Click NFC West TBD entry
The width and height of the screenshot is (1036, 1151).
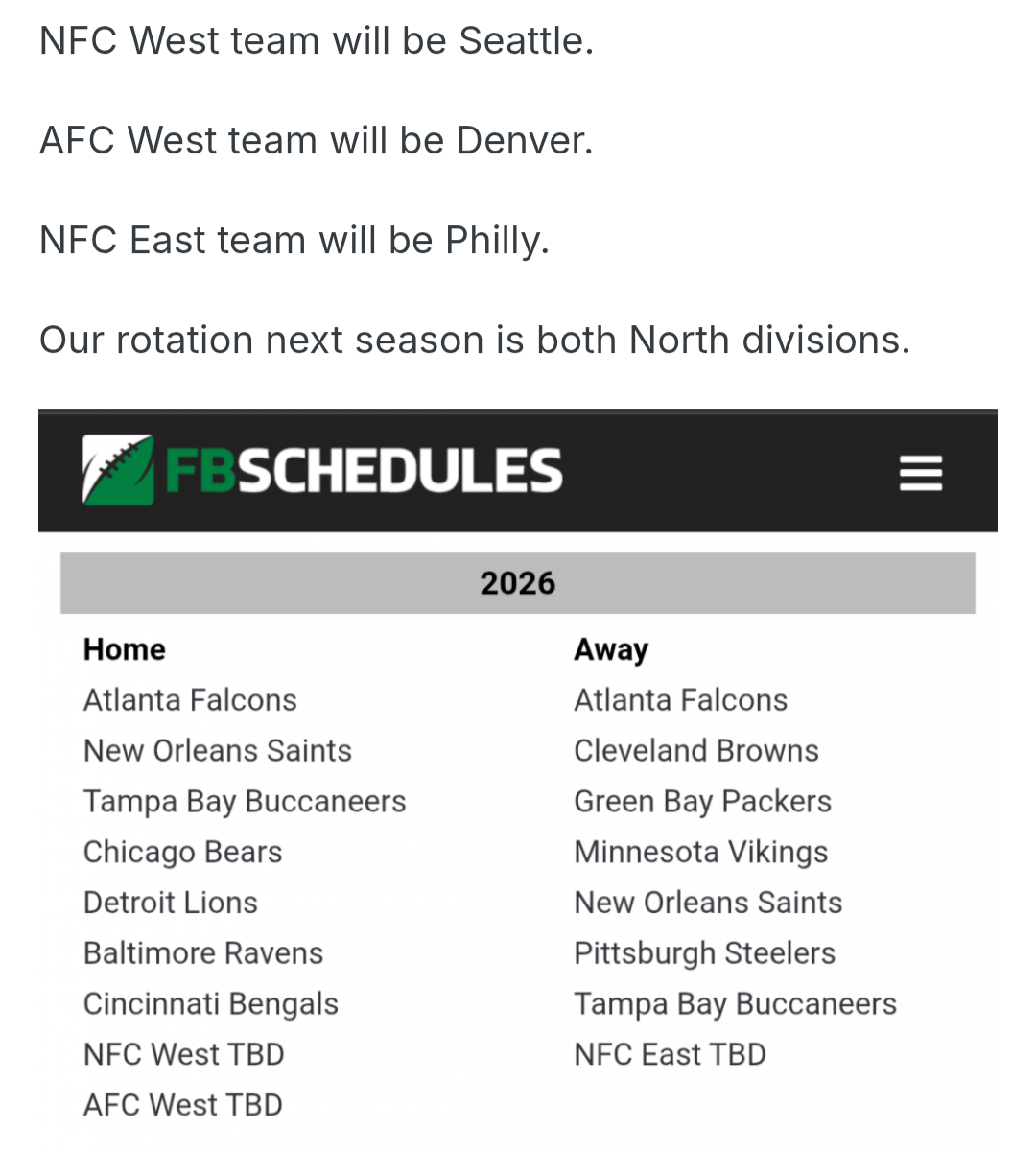click(x=184, y=1055)
